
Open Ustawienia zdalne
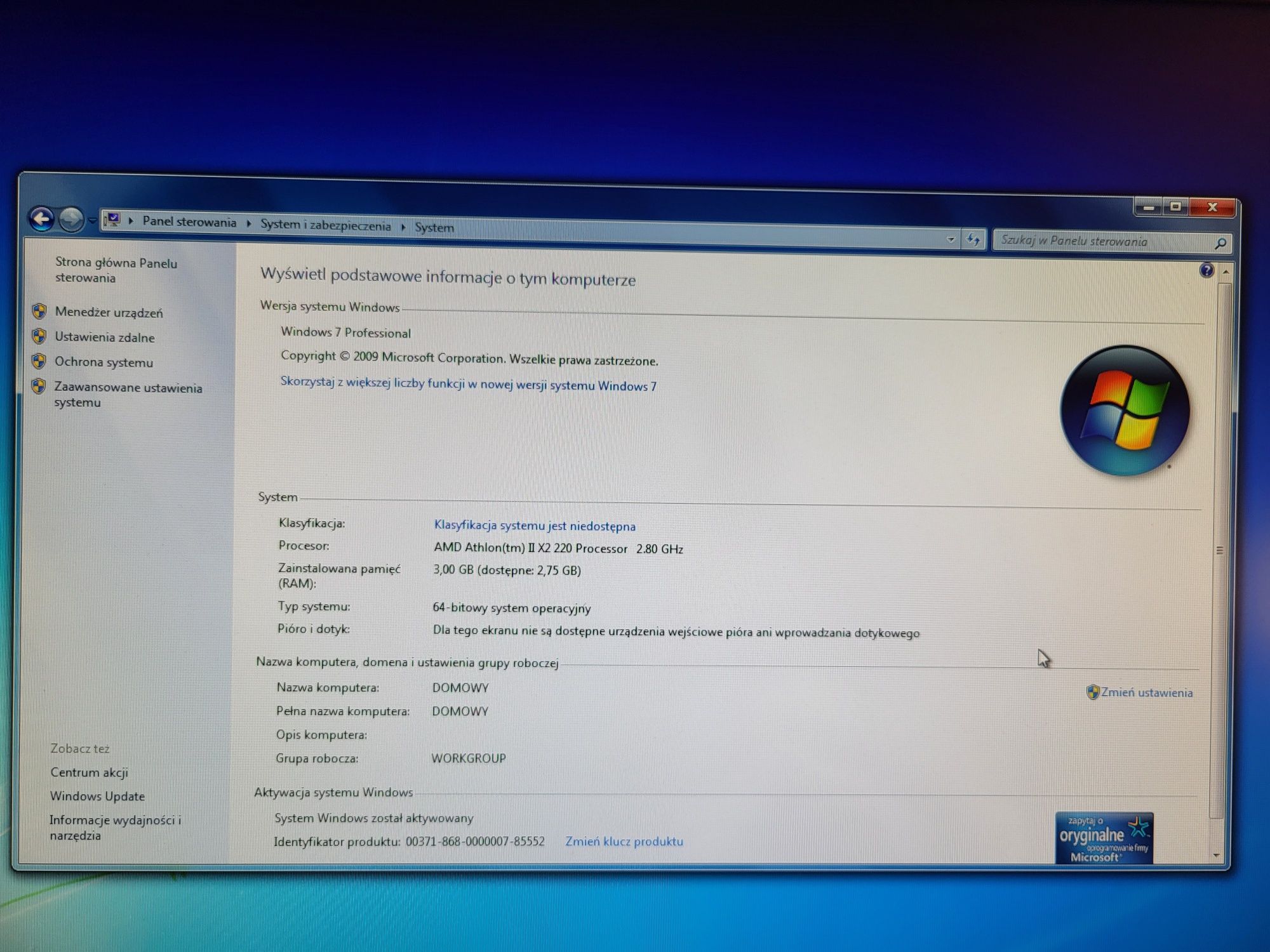point(105,337)
